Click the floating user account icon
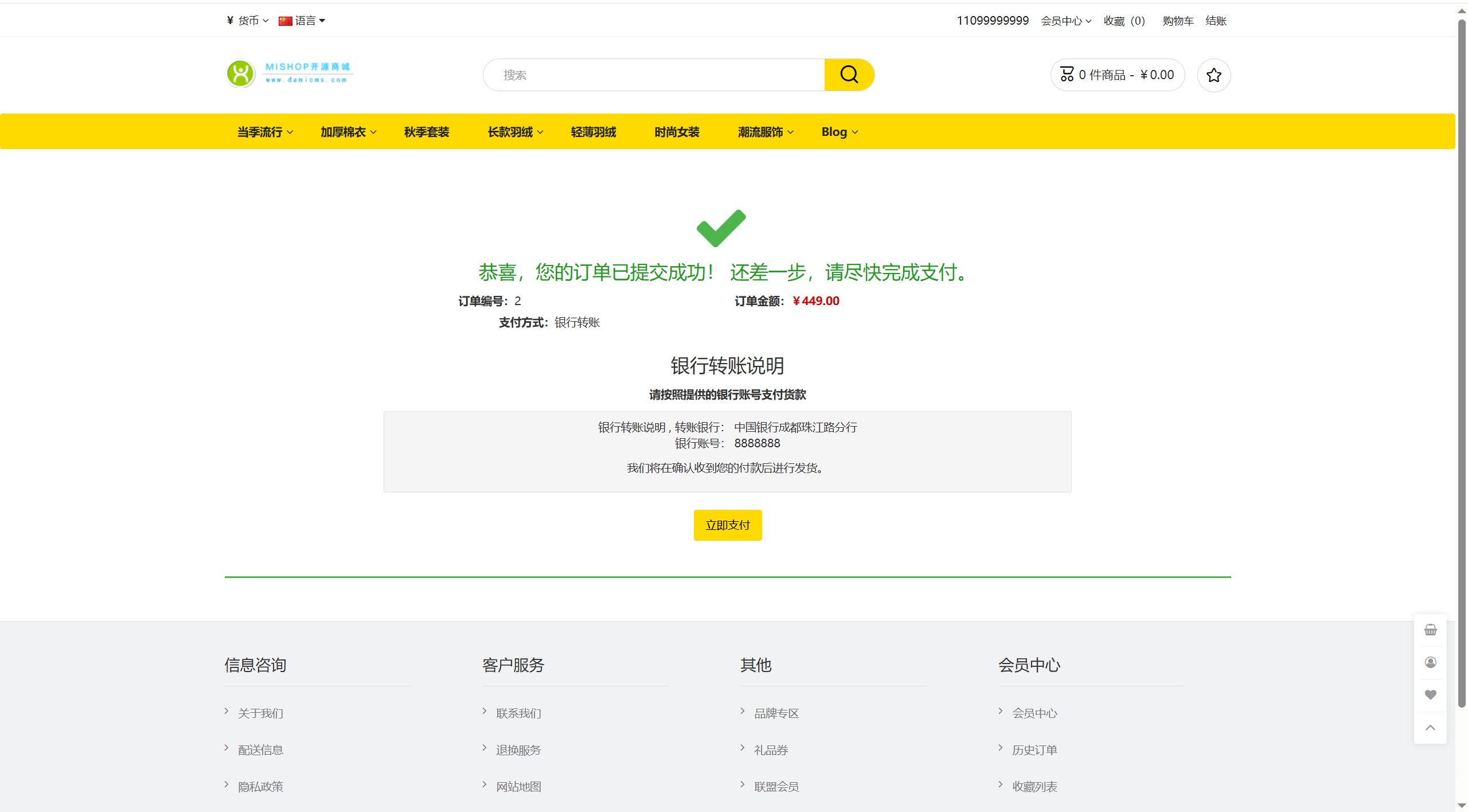Screen dimensions: 1468x812 pyautogui.click(x=1430, y=662)
